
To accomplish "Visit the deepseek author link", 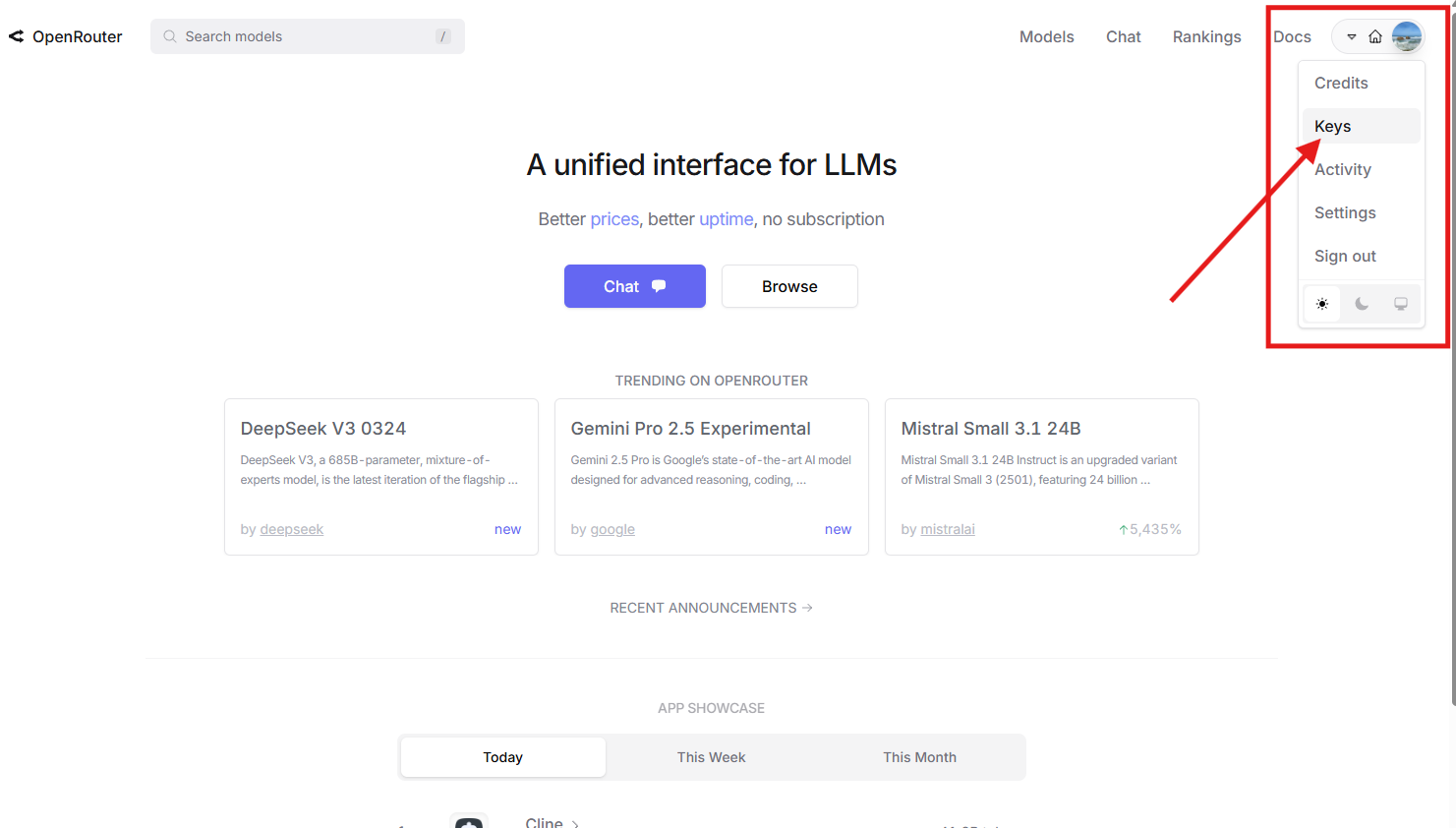I will tap(291, 529).
